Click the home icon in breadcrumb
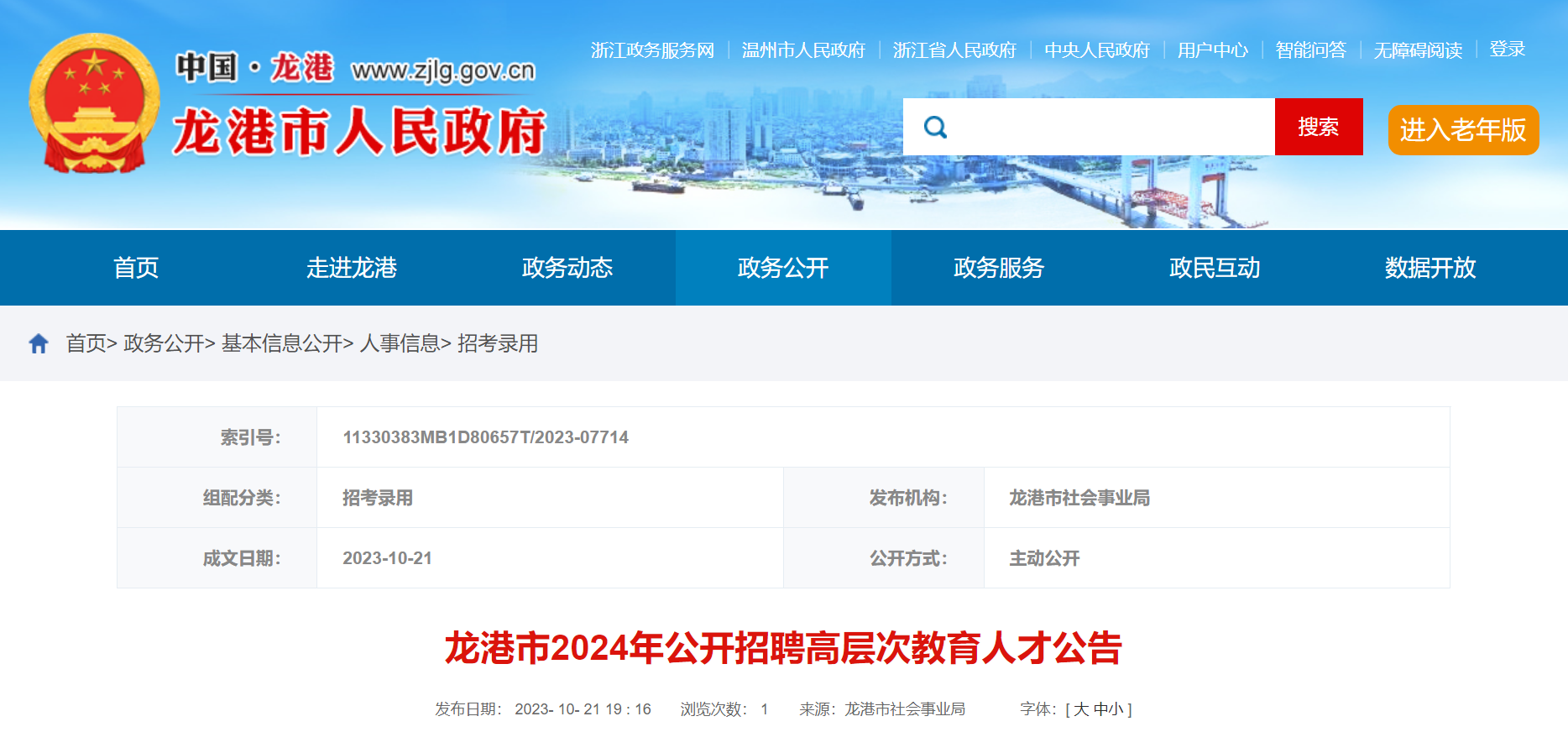Image resolution: width=1568 pixels, height=732 pixels. coord(39,343)
